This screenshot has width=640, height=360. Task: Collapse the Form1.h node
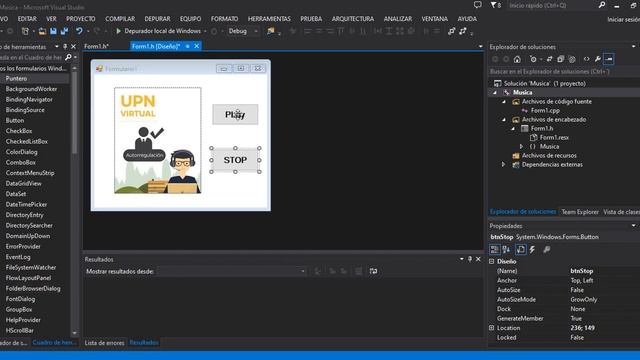click(513, 129)
